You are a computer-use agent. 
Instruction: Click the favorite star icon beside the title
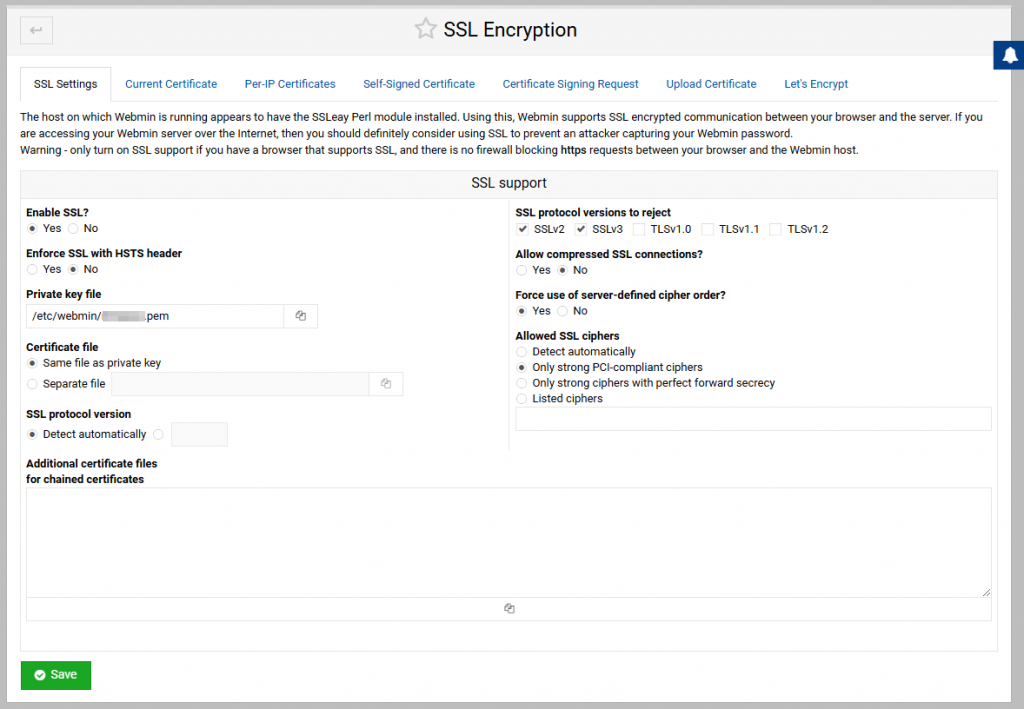426,29
